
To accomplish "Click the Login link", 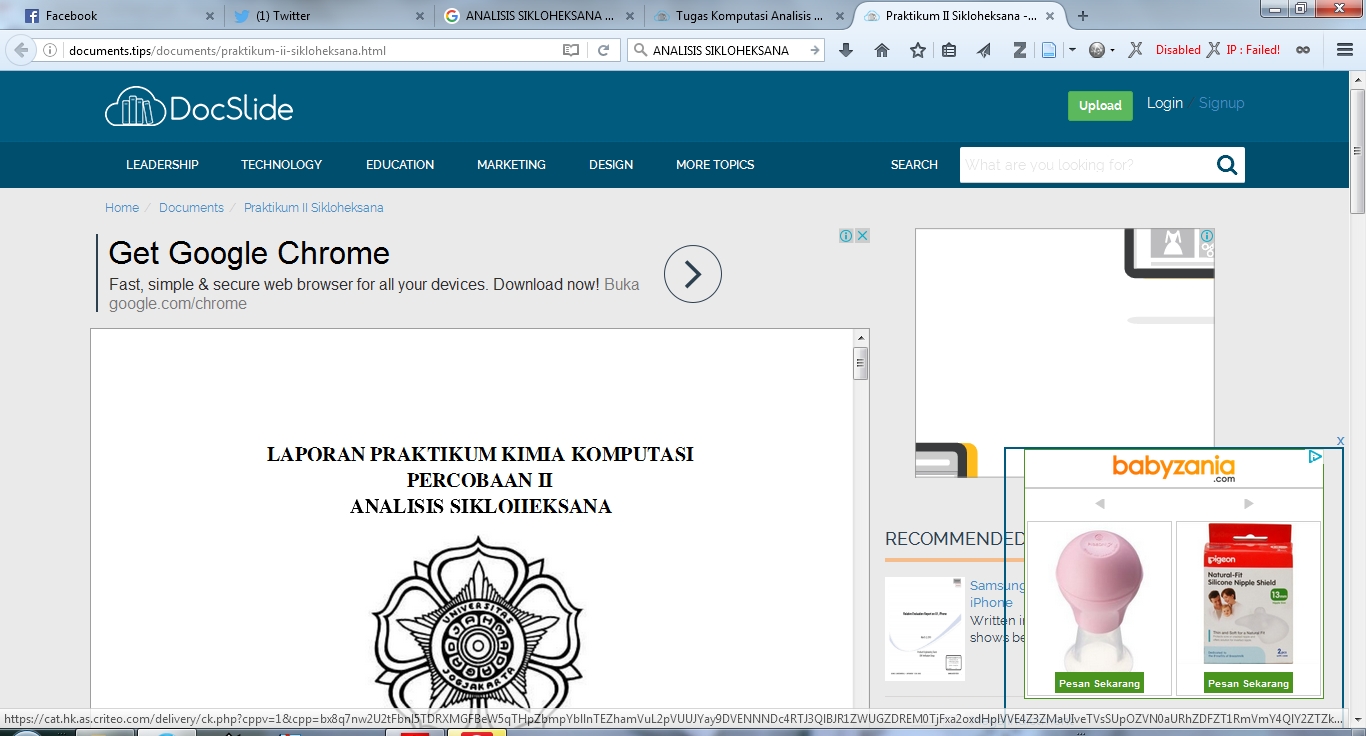I will (1164, 103).
